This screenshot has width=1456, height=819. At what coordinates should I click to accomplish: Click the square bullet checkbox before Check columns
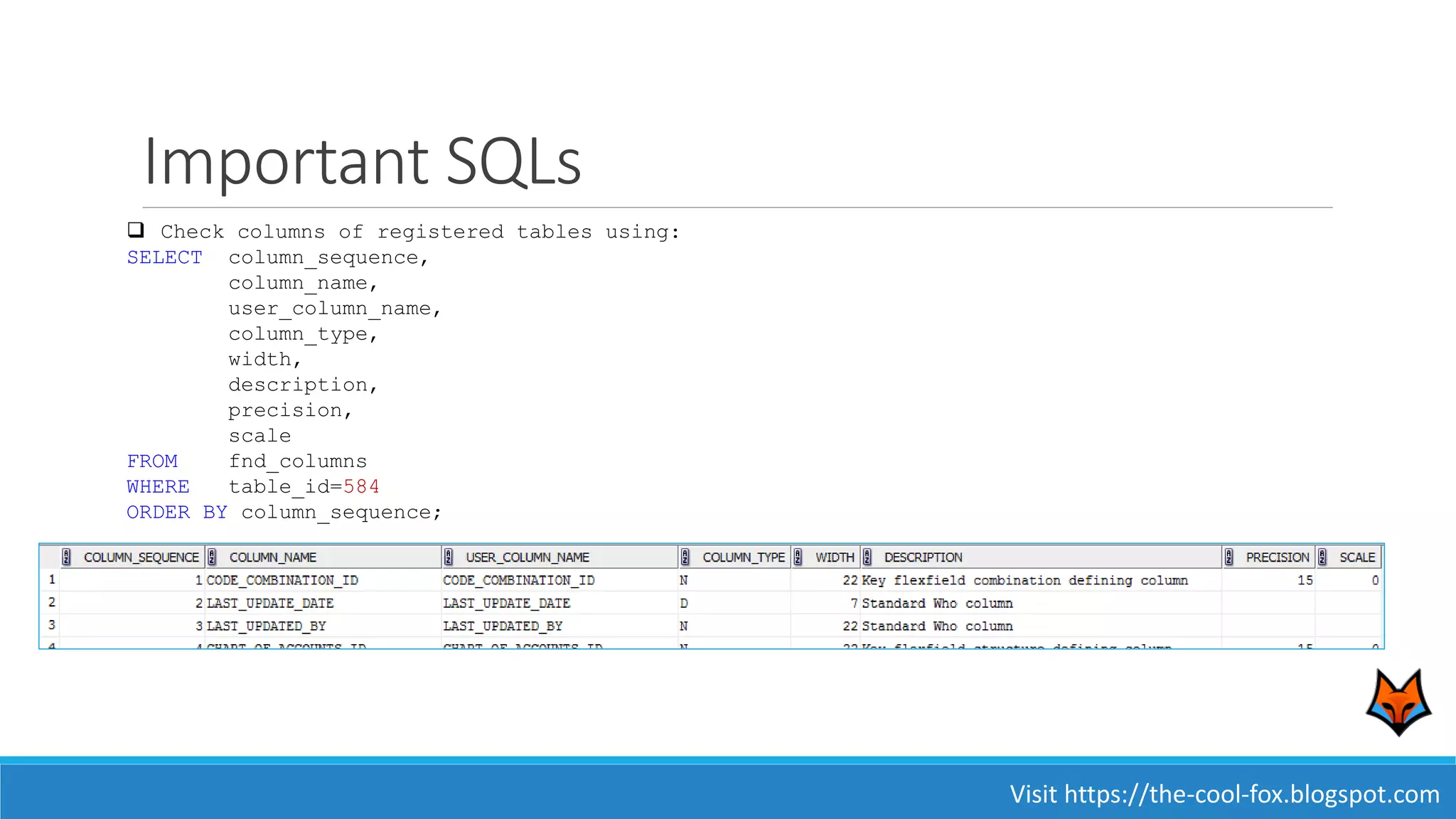136,230
